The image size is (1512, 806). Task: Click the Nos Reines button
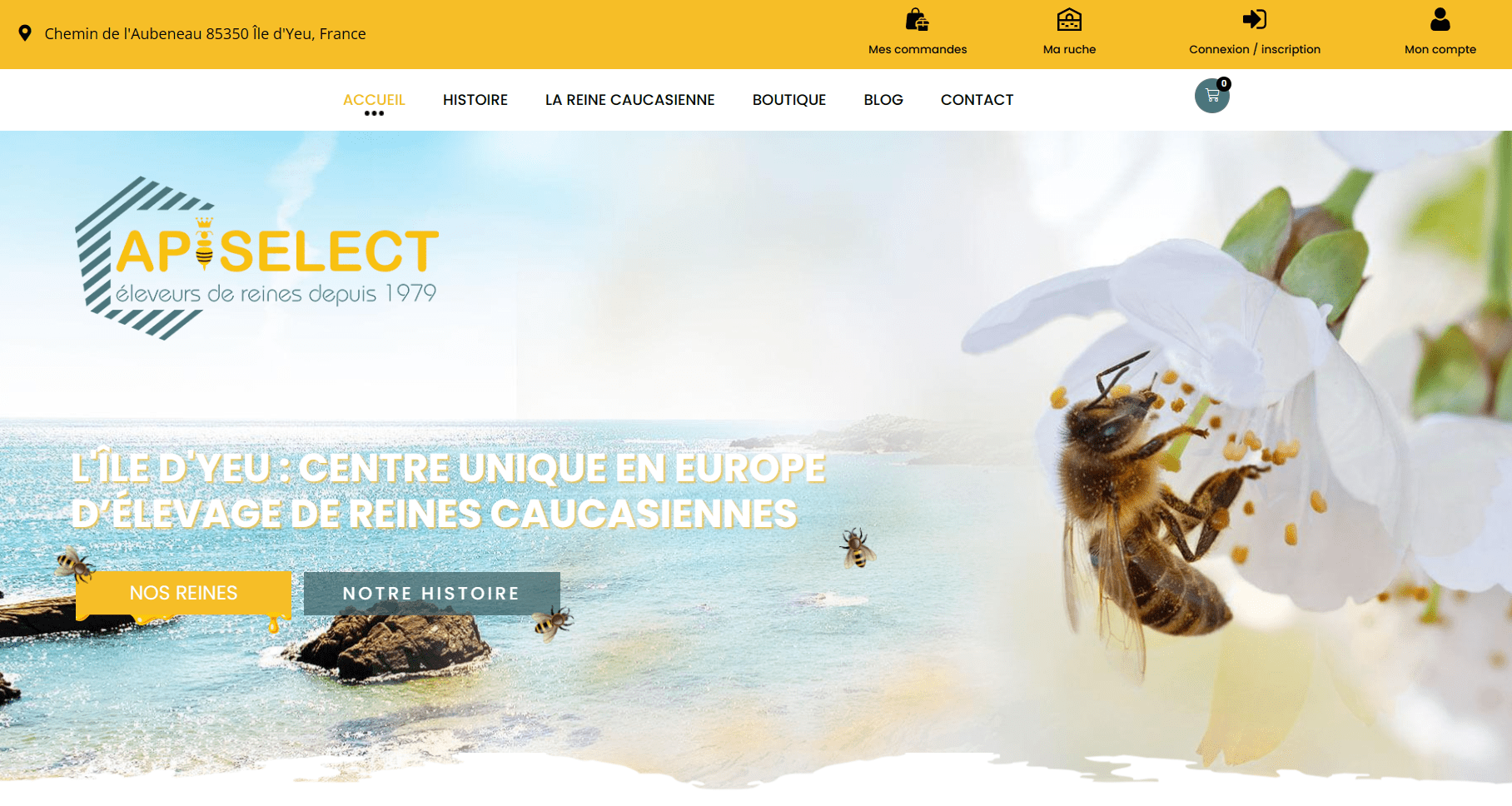click(184, 594)
